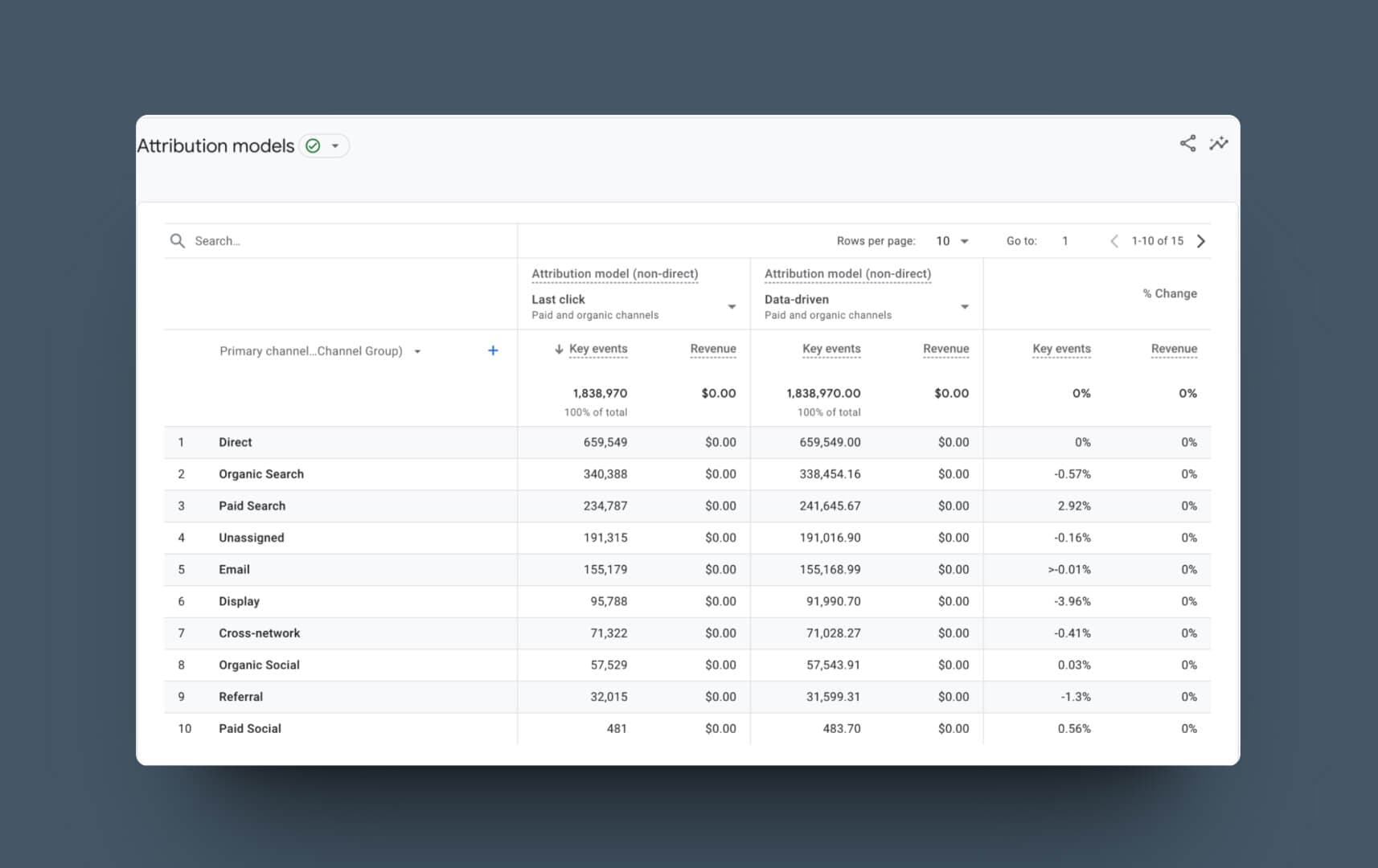The width and height of the screenshot is (1378, 868).
Task: Click the Attribution model (non-direct) heading link
Action: (614, 273)
